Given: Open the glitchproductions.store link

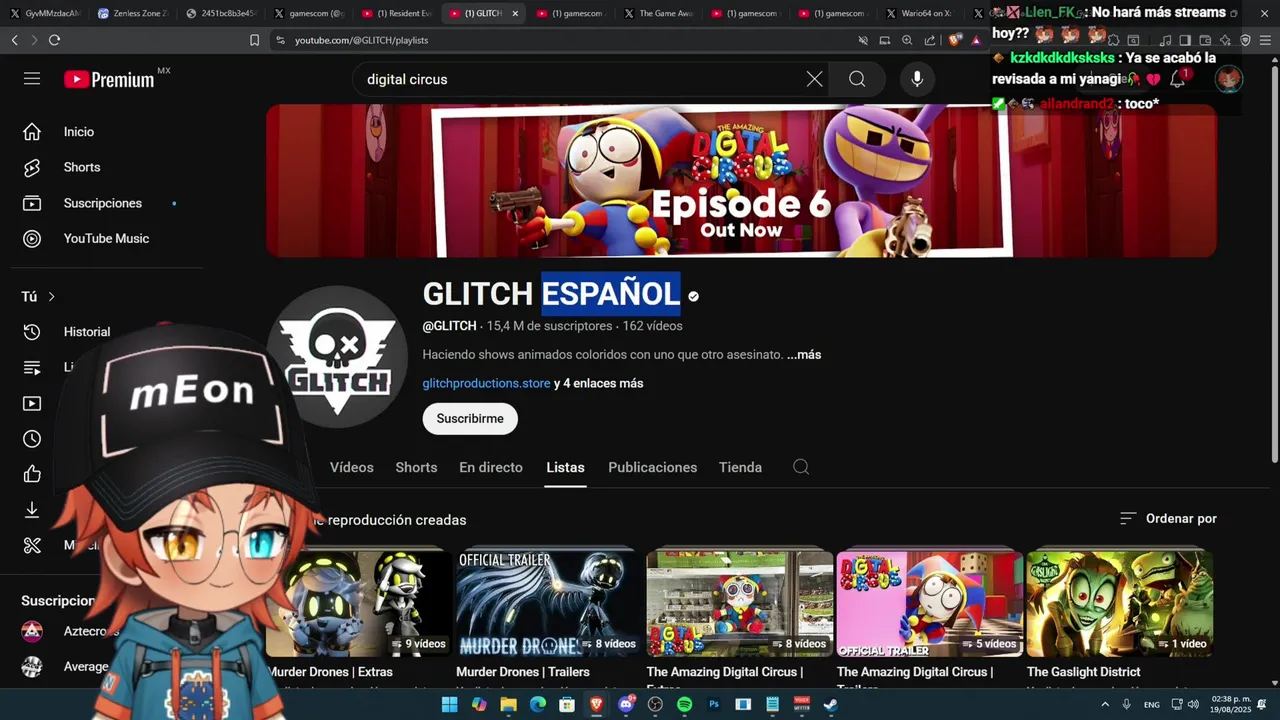Looking at the screenshot, I should tap(486, 383).
